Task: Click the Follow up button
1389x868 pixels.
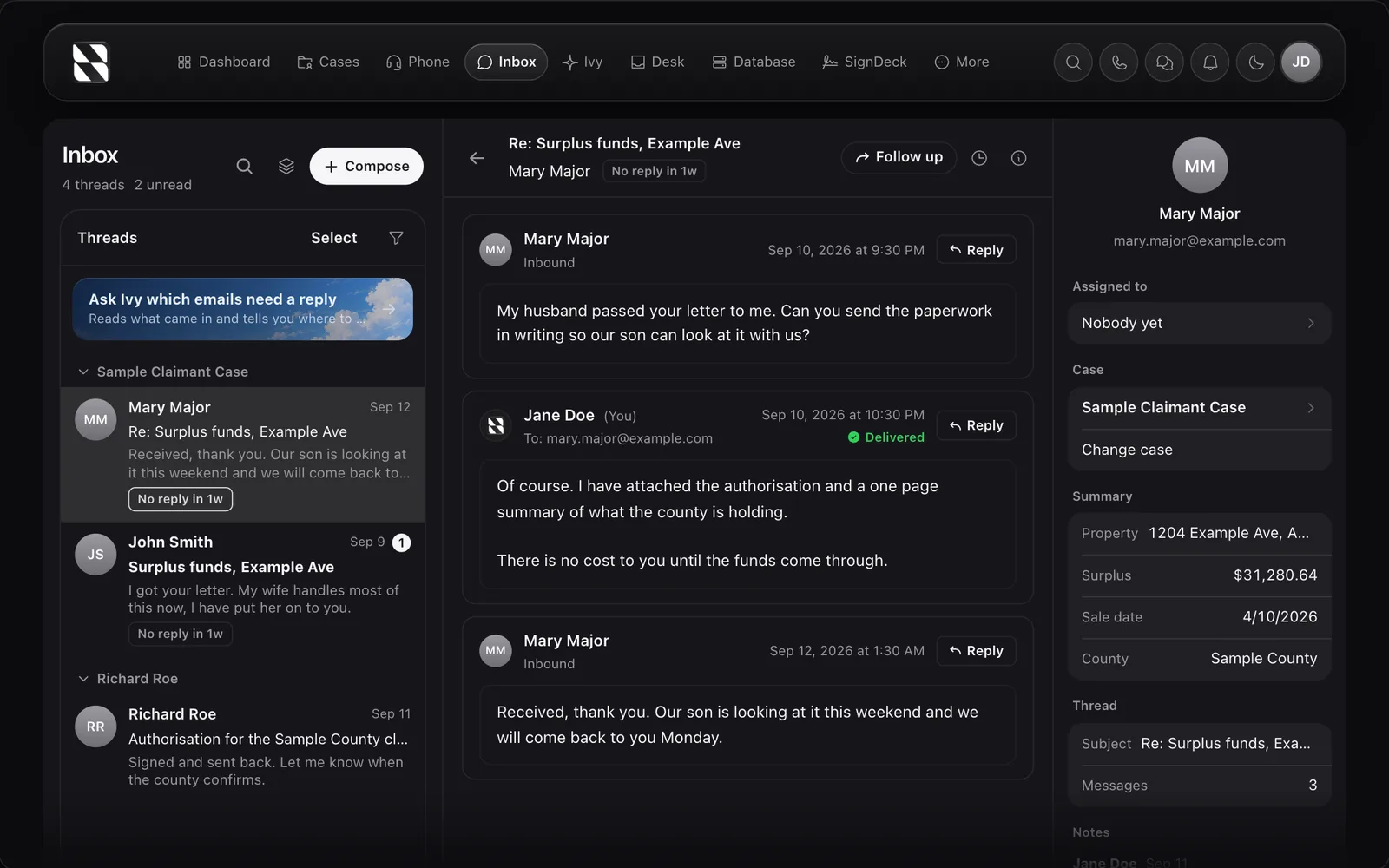Action: 899,157
